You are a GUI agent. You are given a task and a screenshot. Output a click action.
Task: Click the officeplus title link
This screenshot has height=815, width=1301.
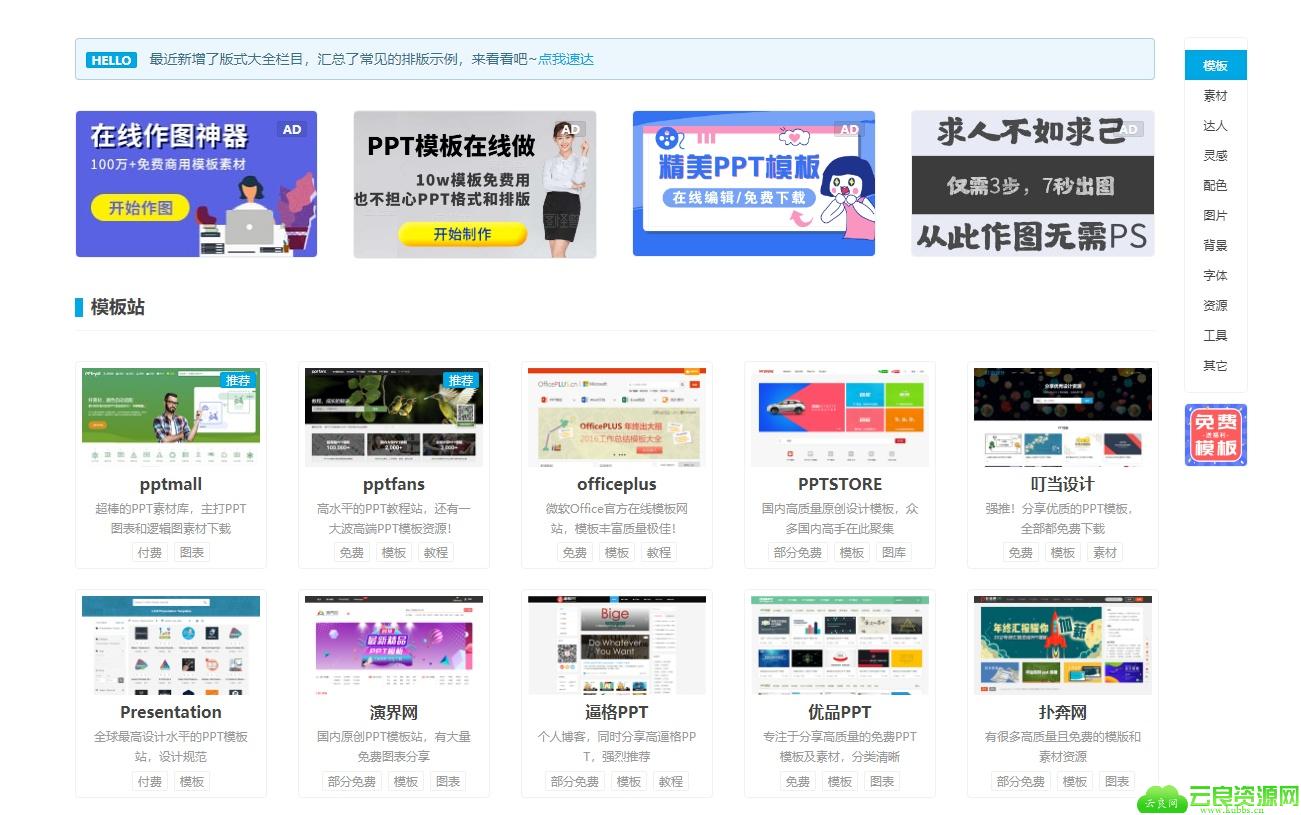617,484
